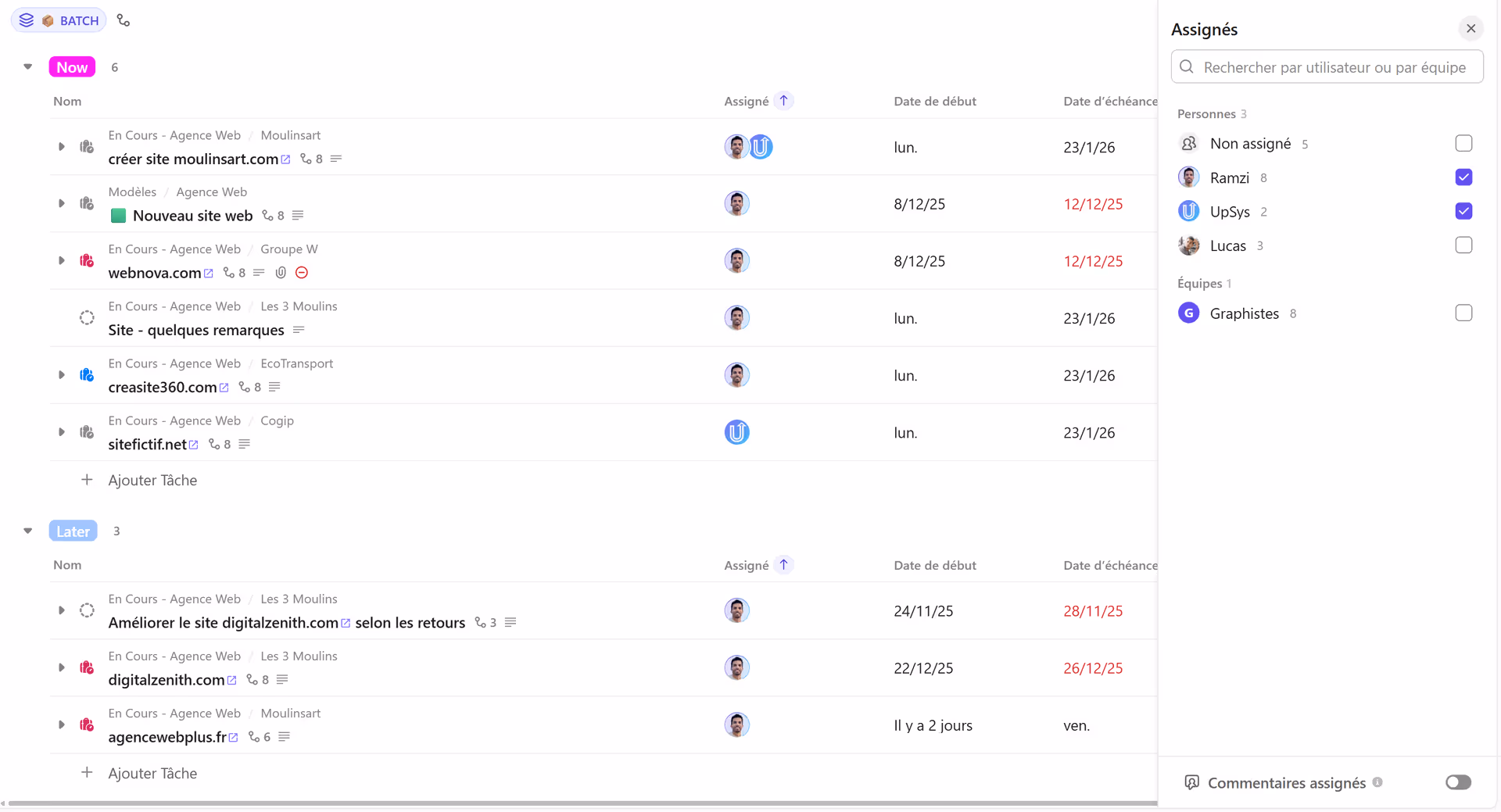Viewport: 1501px width, 812px height.
Task: Click the green color square on Nouveau site web
Action: tap(118, 216)
